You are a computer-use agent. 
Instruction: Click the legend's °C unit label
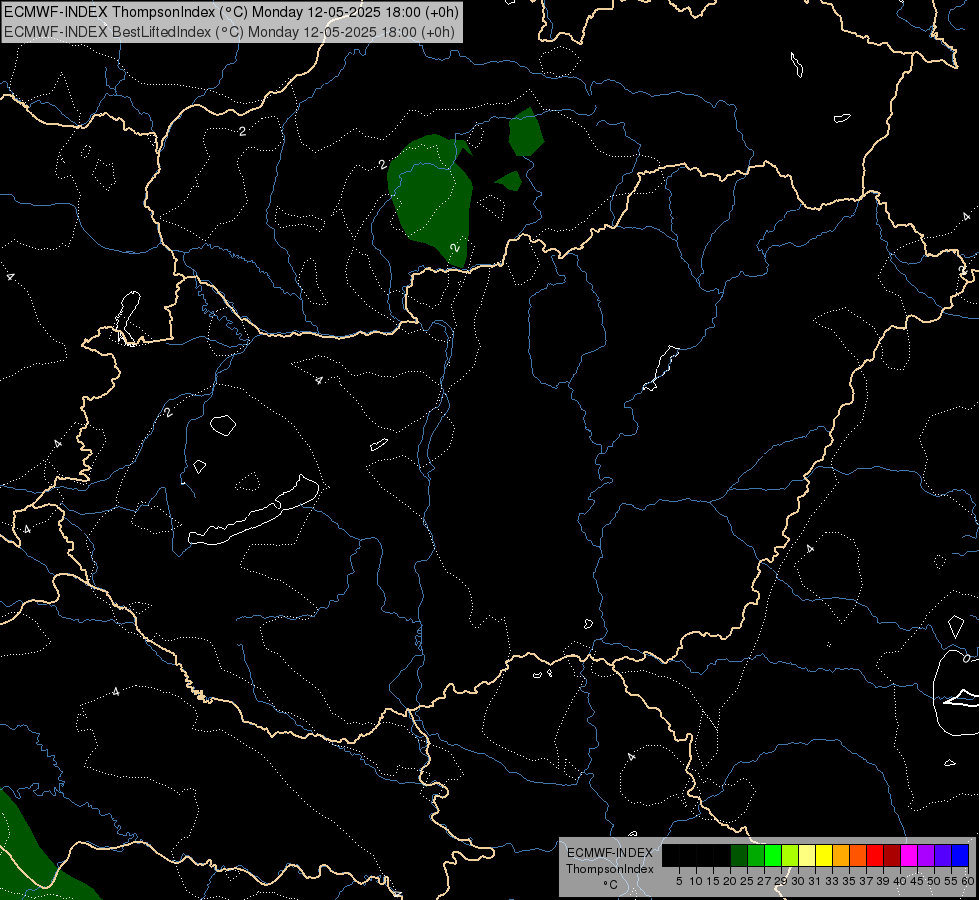pyautogui.click(x=610, y=885)
